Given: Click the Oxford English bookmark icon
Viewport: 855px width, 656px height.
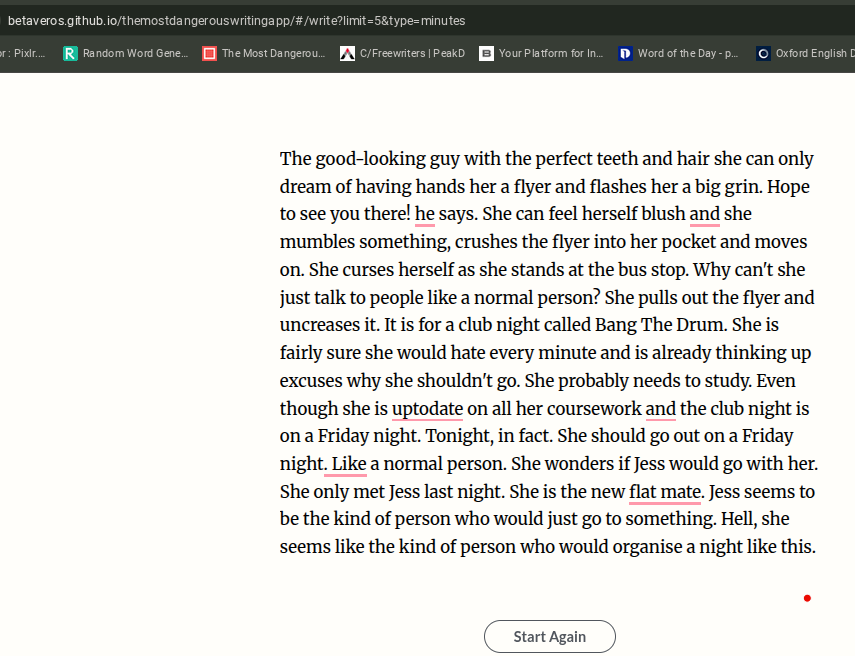Looking at the screenshot, I should [763, 53].
